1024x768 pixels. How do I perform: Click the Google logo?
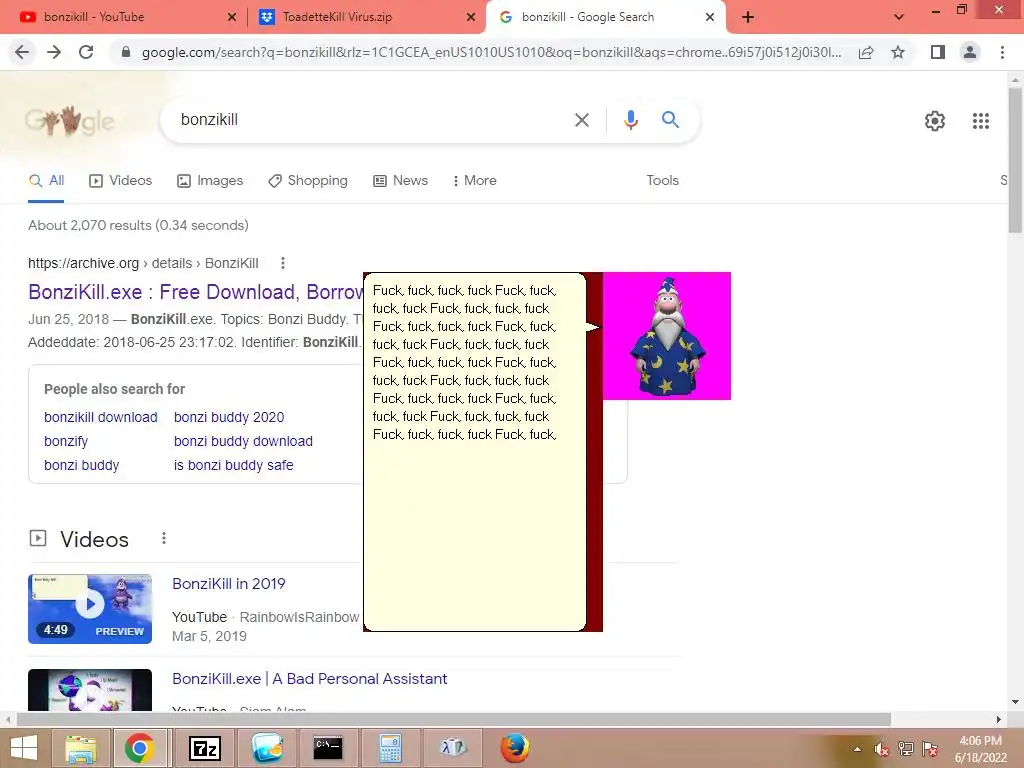(69, 120)
